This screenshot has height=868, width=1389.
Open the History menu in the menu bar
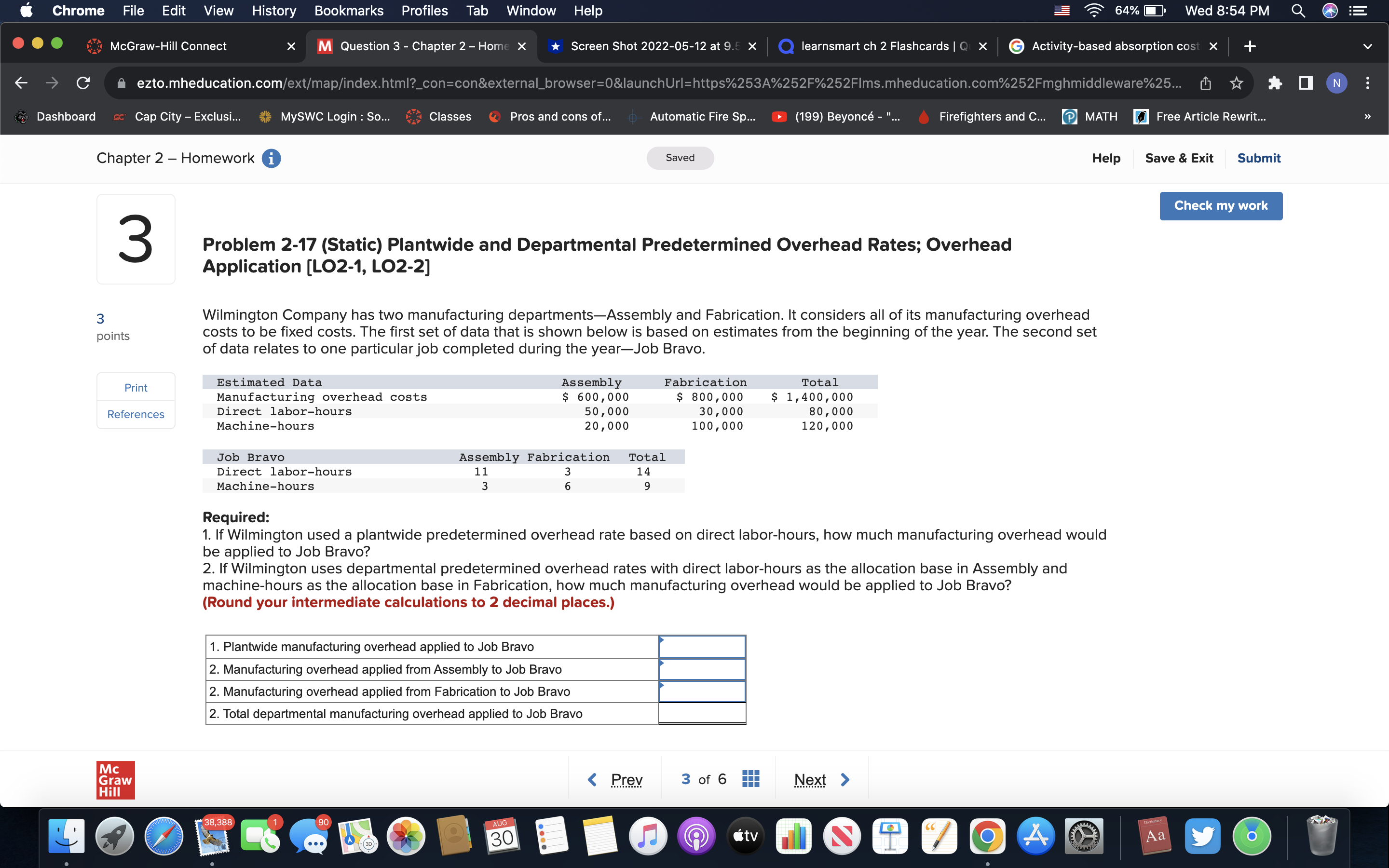(274, 10)
